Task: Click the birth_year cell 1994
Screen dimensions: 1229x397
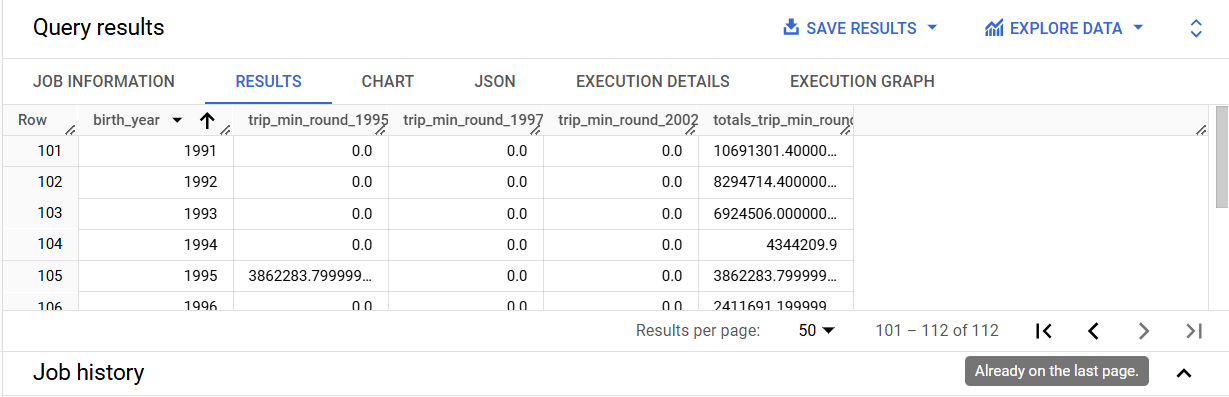Action: pyautogui.click(x=156, y=244)
